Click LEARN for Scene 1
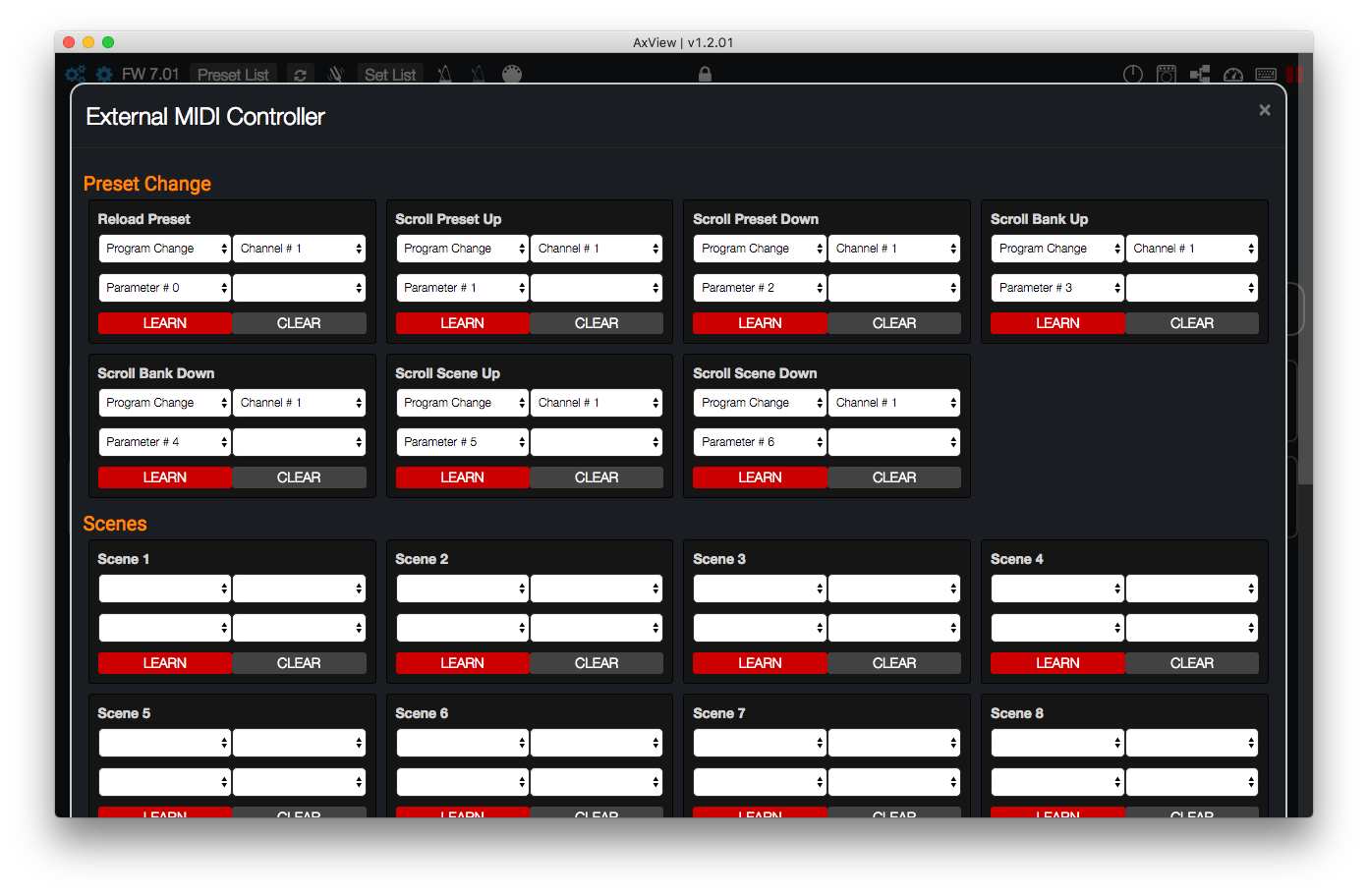Screen dimensions: 1368x896 coord(164,663)
